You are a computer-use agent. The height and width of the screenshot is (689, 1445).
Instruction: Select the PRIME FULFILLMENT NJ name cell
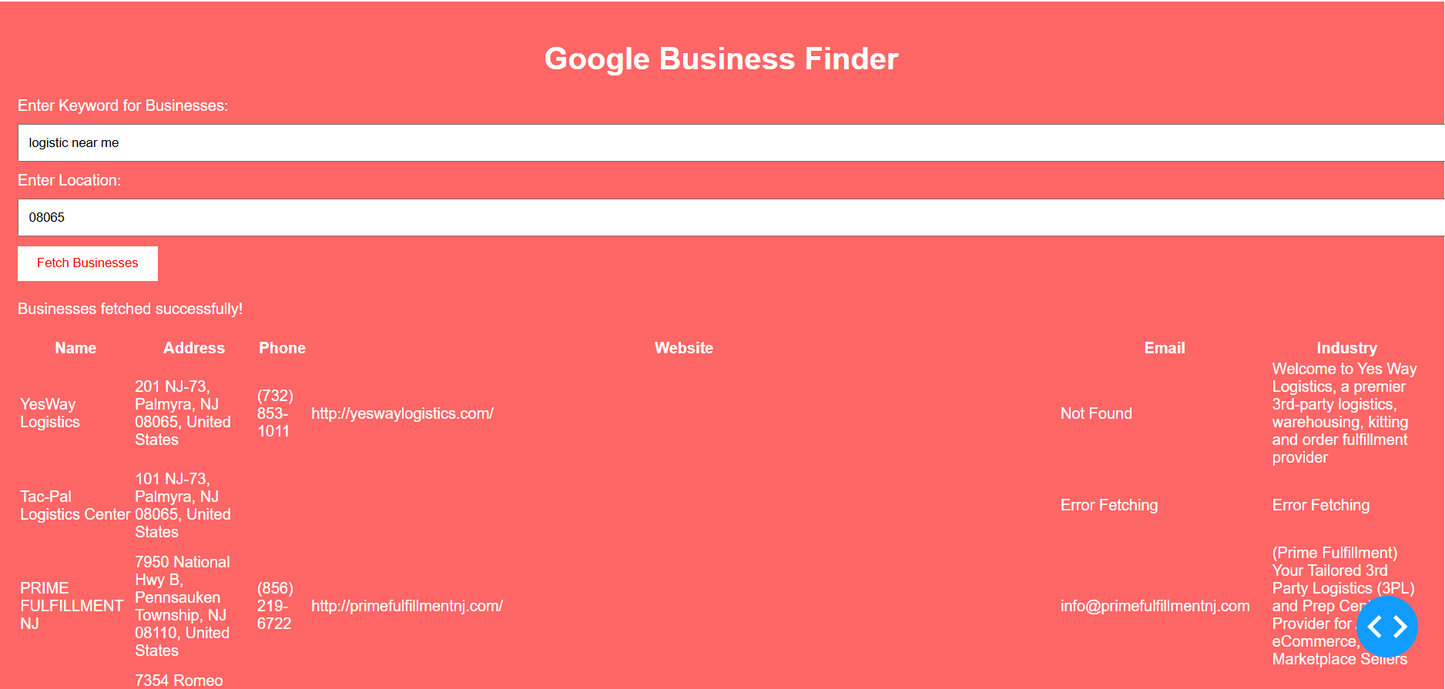(x=72, y=605)
